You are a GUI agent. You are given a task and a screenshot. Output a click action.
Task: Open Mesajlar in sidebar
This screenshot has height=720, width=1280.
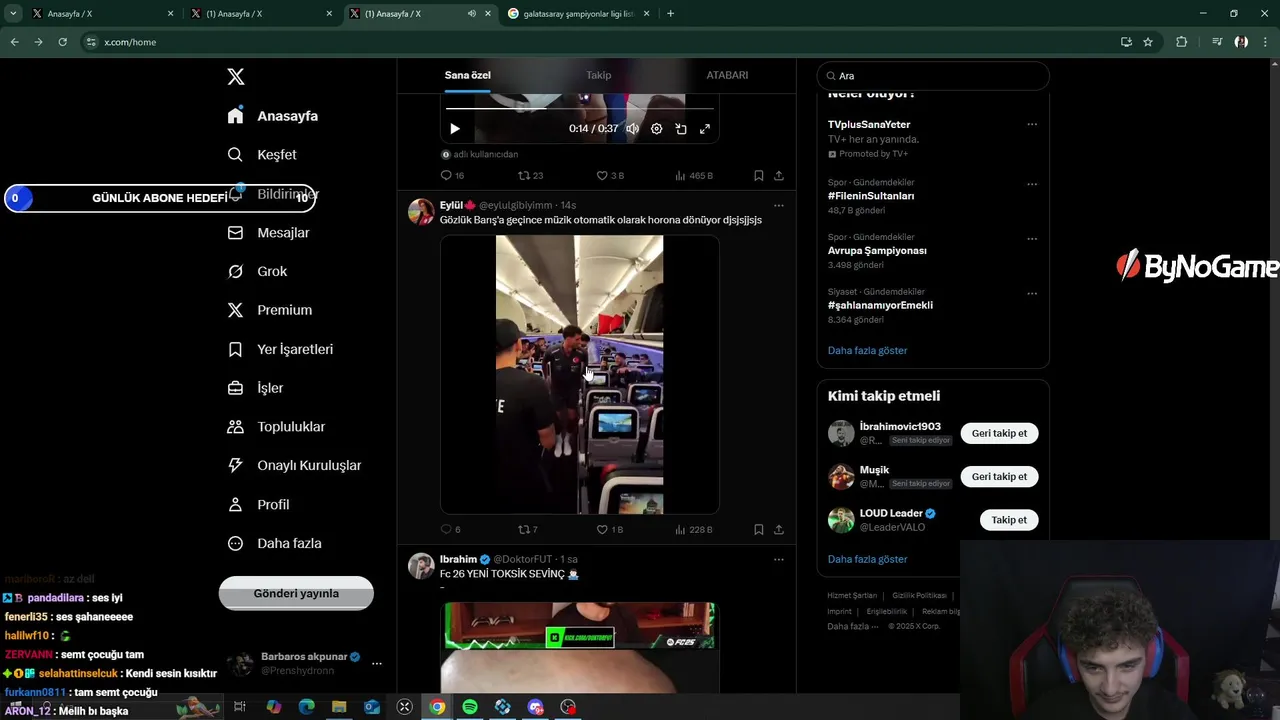pos(268,233)
